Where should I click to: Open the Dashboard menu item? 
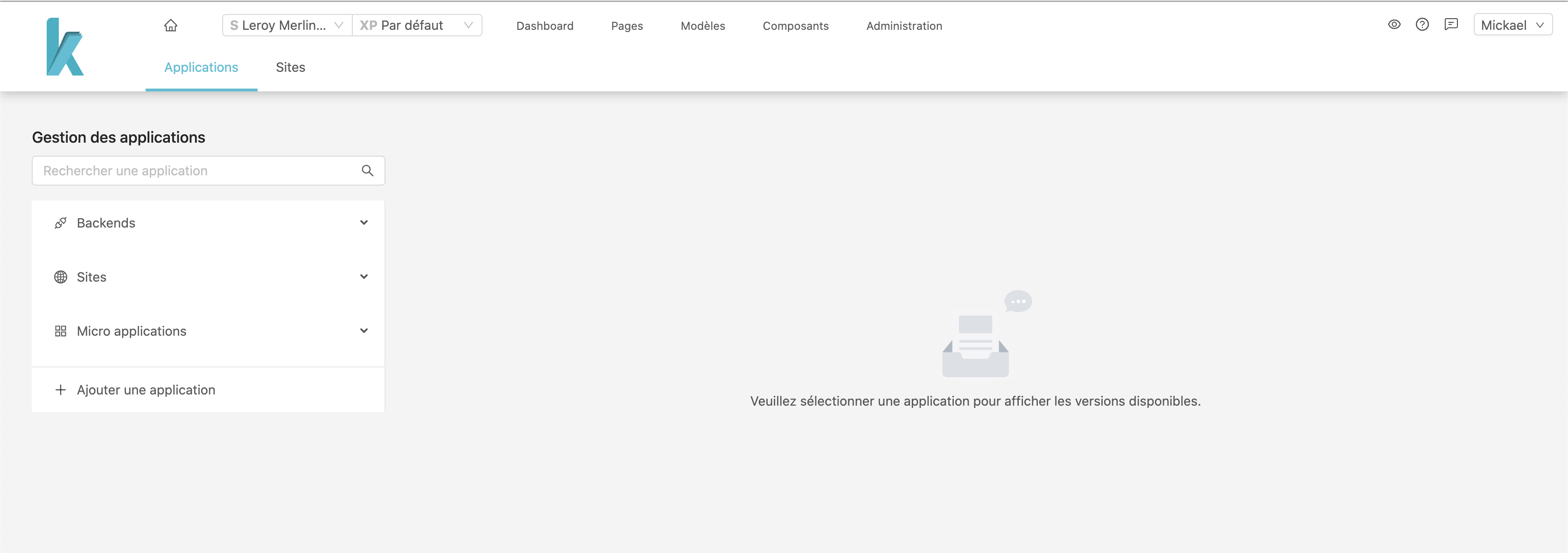(x=545, y=25)
